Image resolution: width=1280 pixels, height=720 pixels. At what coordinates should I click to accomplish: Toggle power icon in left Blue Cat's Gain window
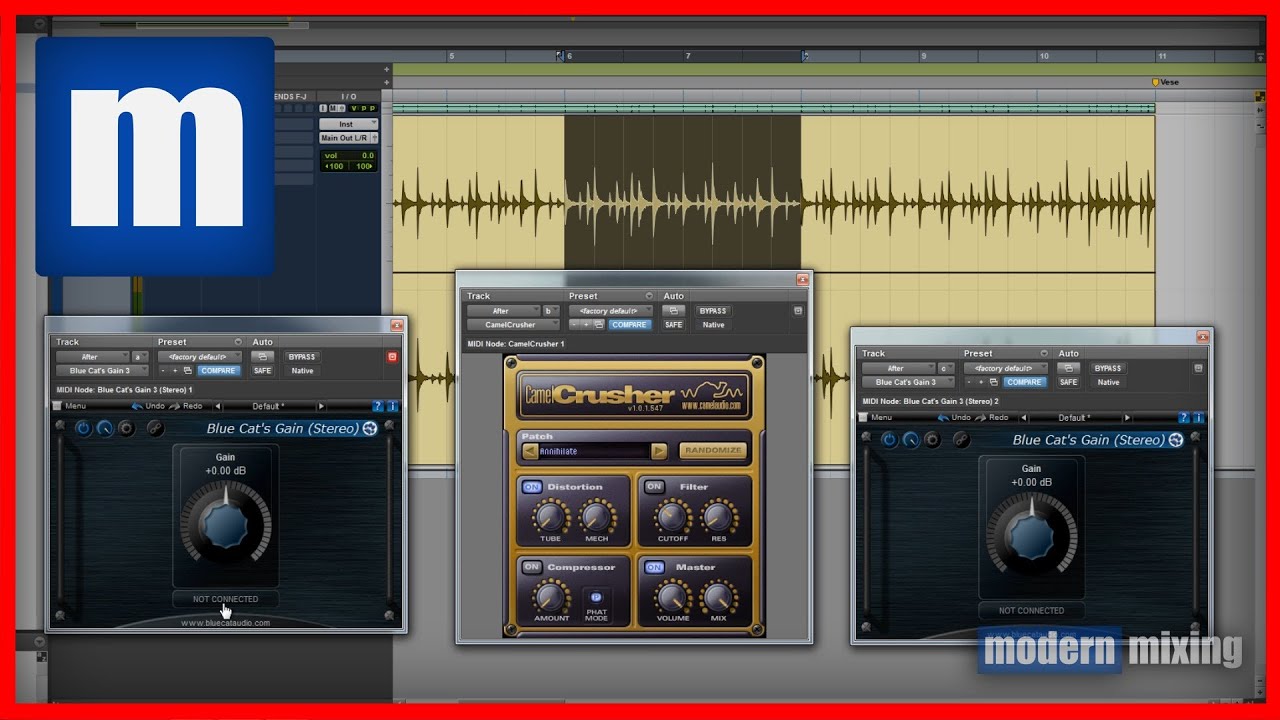(83, 428)
